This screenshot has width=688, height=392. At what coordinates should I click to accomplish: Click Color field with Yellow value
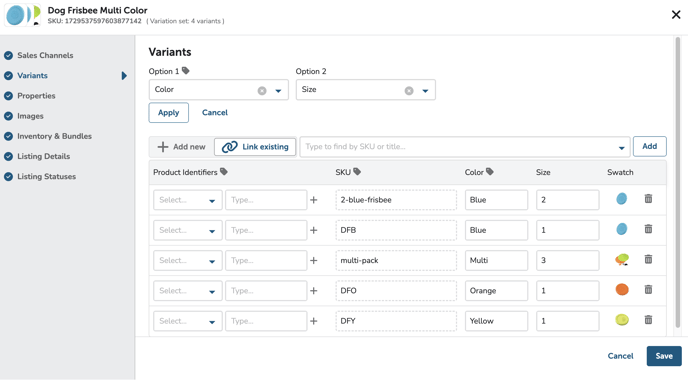tap(496, 321)
